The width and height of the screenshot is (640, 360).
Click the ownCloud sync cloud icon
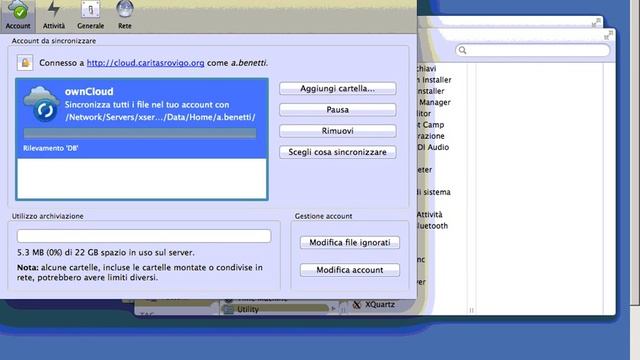click(x=41, y=104)
